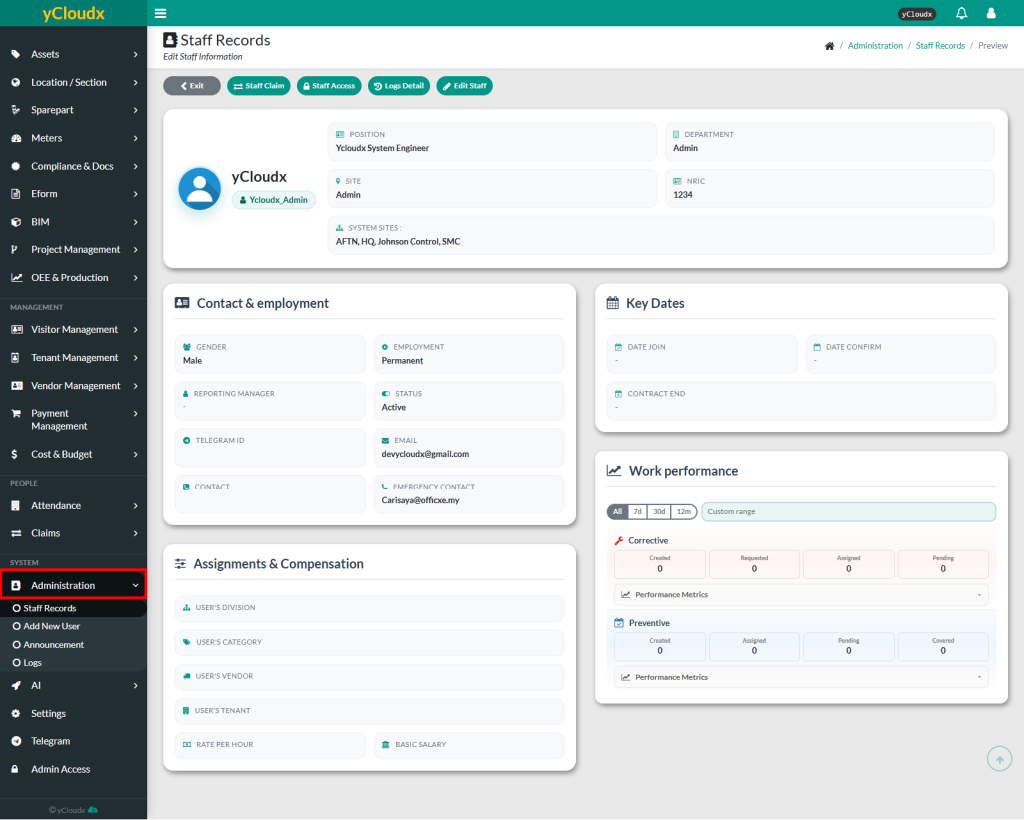This screenshot has height=820, width=1024.
Task: Click the Work performance chart icon
Action: [614, 471]
